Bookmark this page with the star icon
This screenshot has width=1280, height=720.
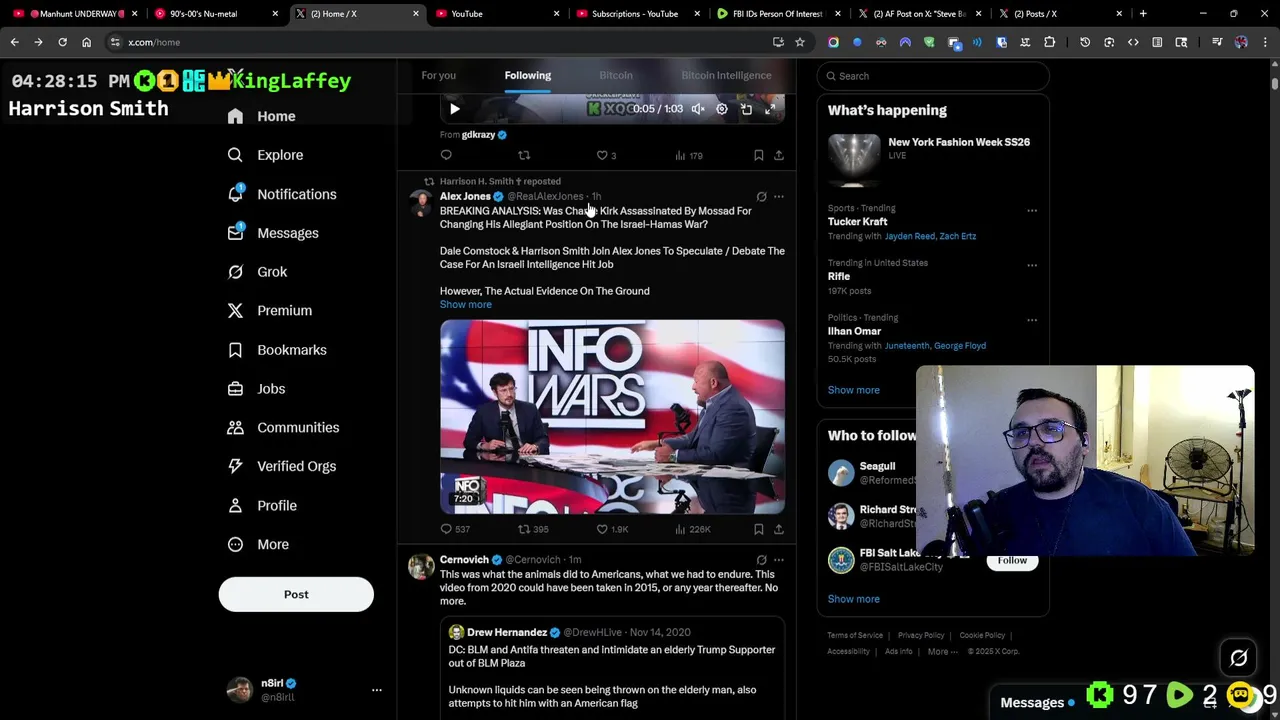point(800,42)
